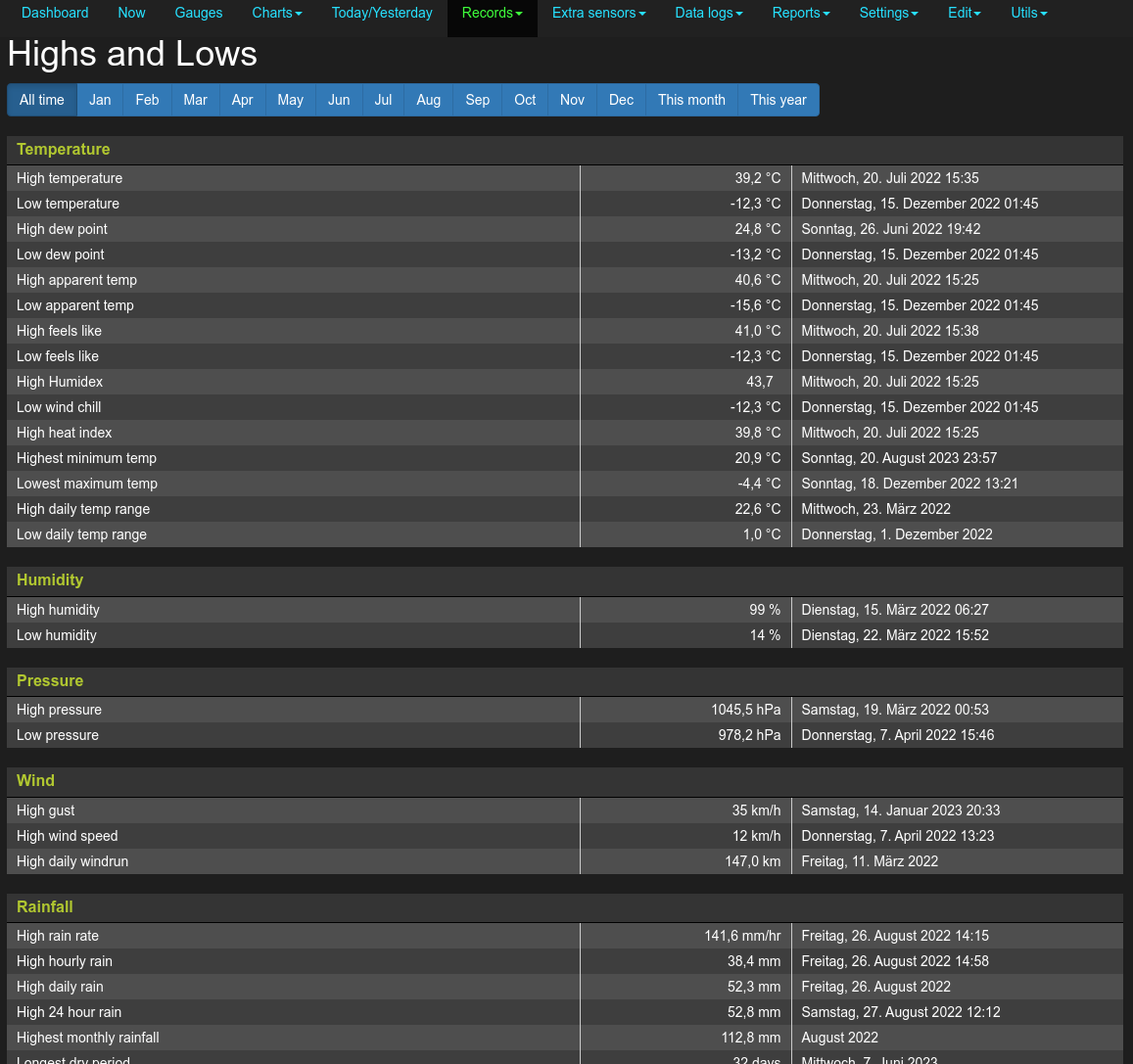This screenshot has width=1133, height=1064.
Task: Open the Extra sensors dropdown
Action: click(598, 13)
